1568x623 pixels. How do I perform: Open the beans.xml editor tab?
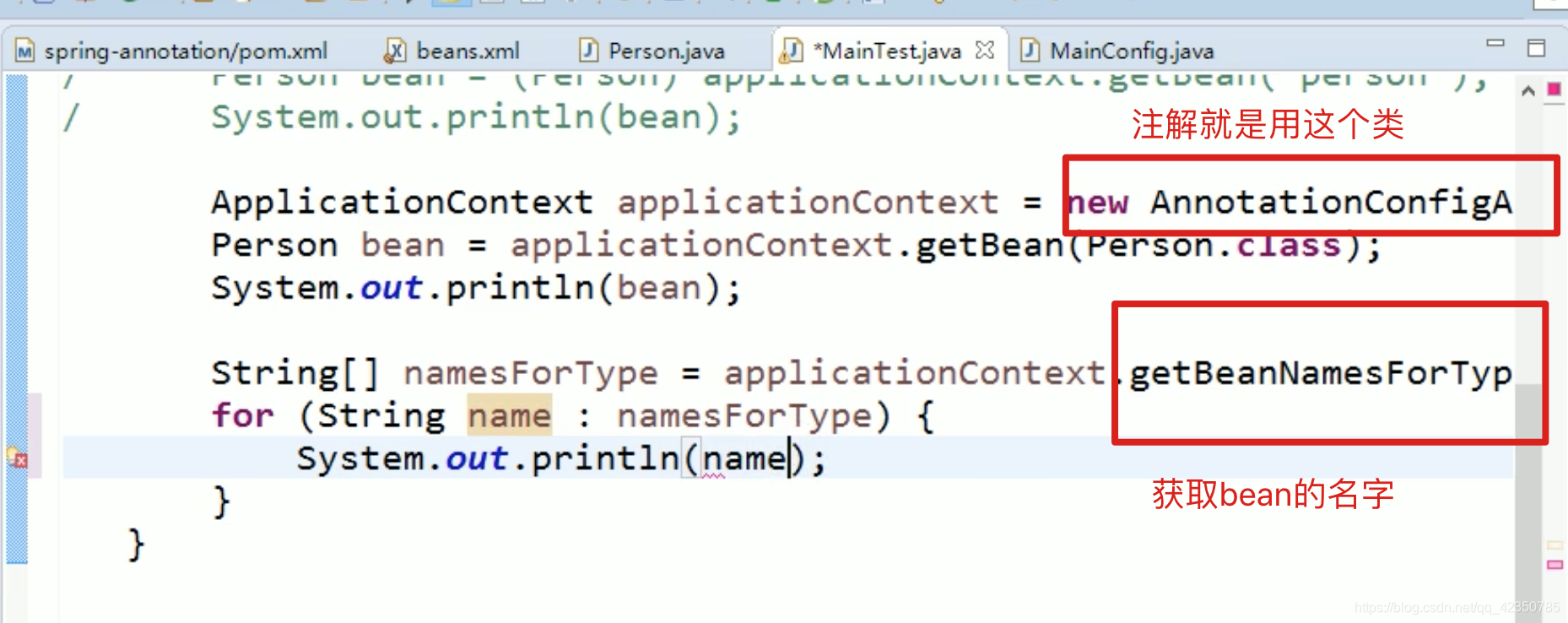(x=468, y=51)
